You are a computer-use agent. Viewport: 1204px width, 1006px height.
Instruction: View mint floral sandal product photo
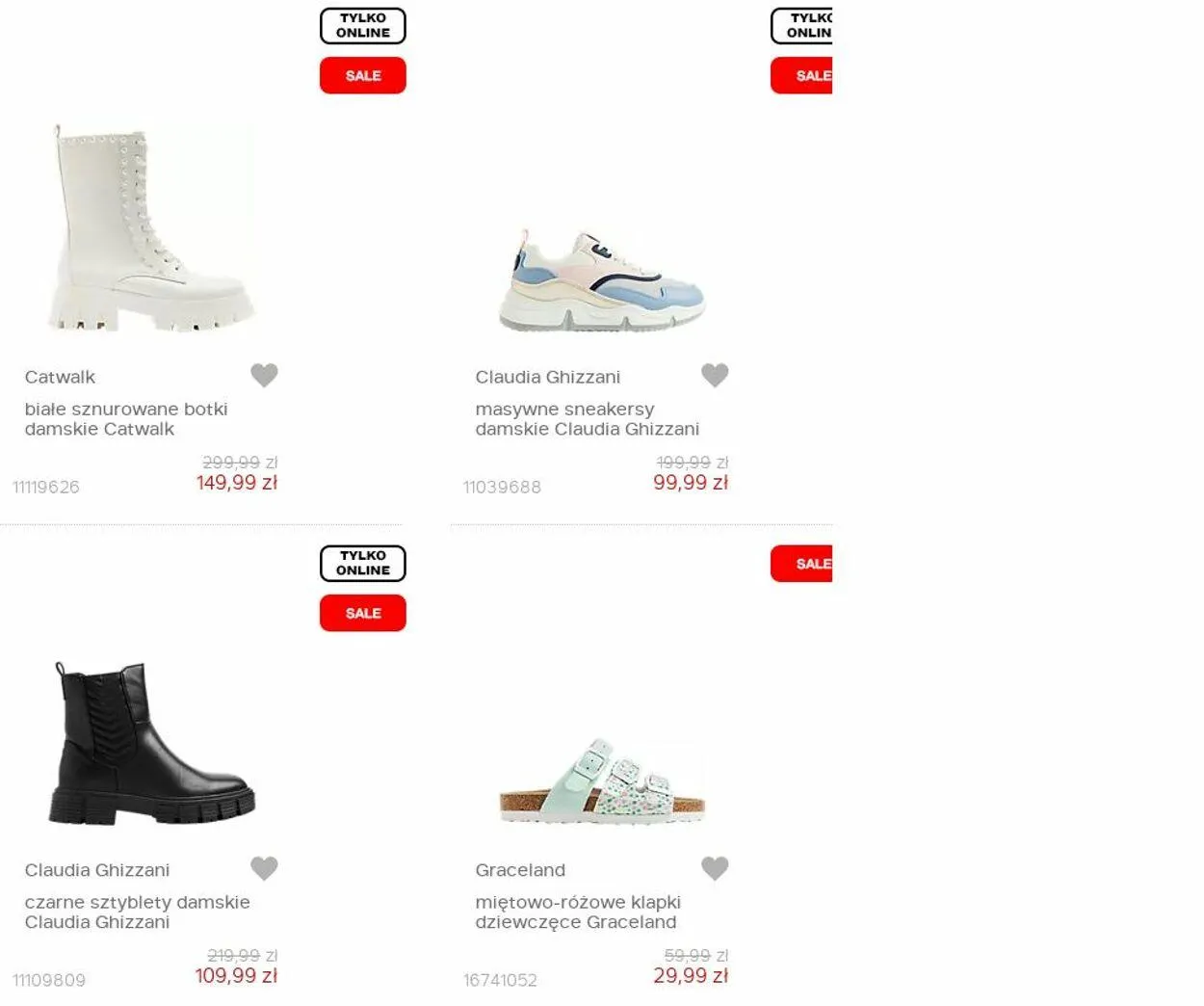tap(603, 781)
